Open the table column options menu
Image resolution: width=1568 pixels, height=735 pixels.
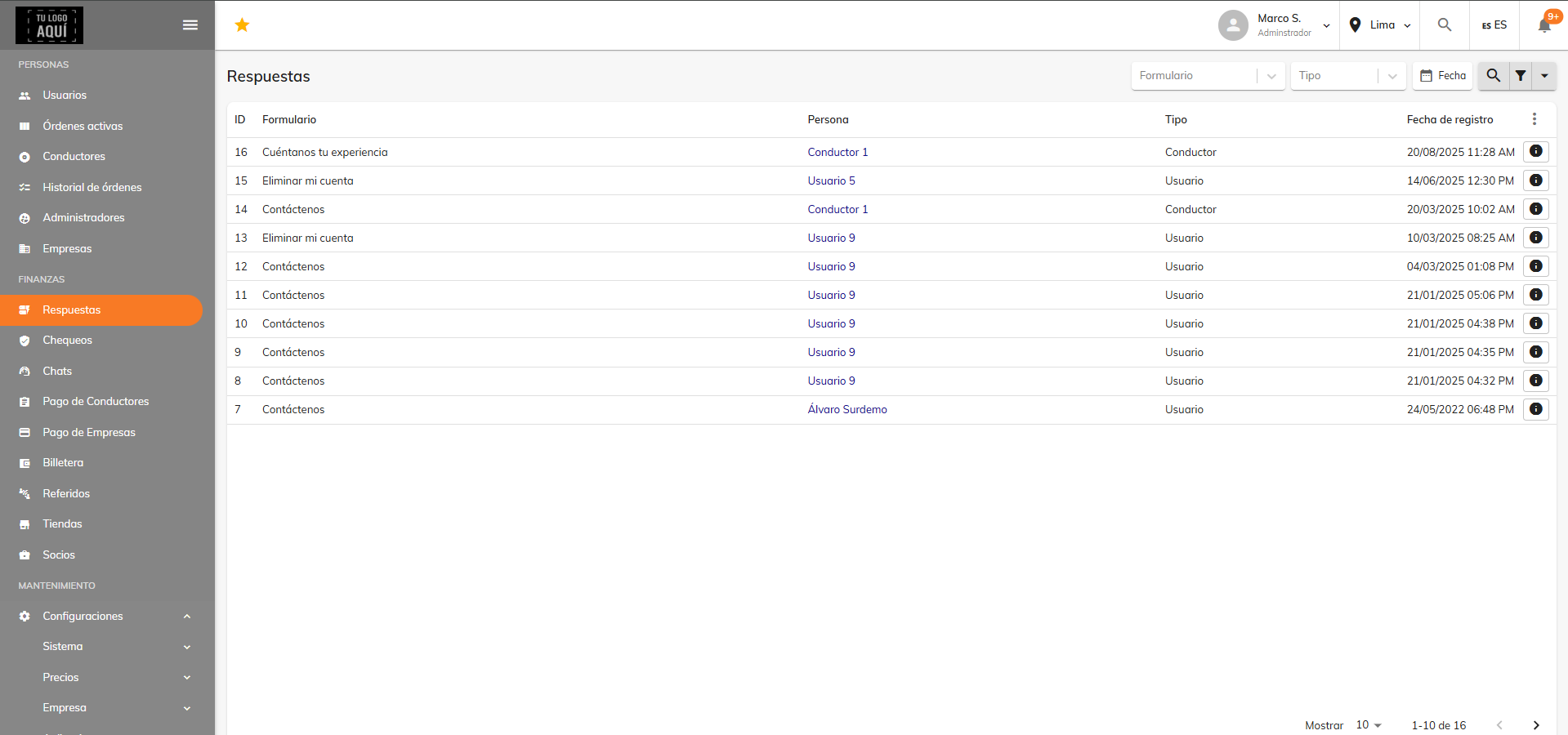click(1534, 119)
